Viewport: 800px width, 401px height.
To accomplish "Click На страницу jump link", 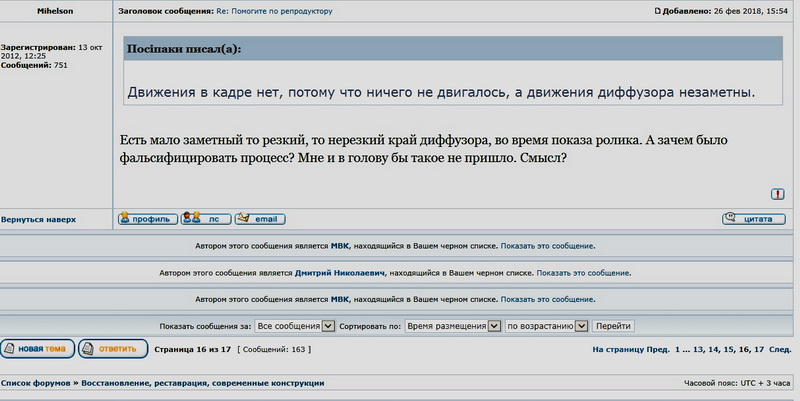I will (x=618, y=349).
